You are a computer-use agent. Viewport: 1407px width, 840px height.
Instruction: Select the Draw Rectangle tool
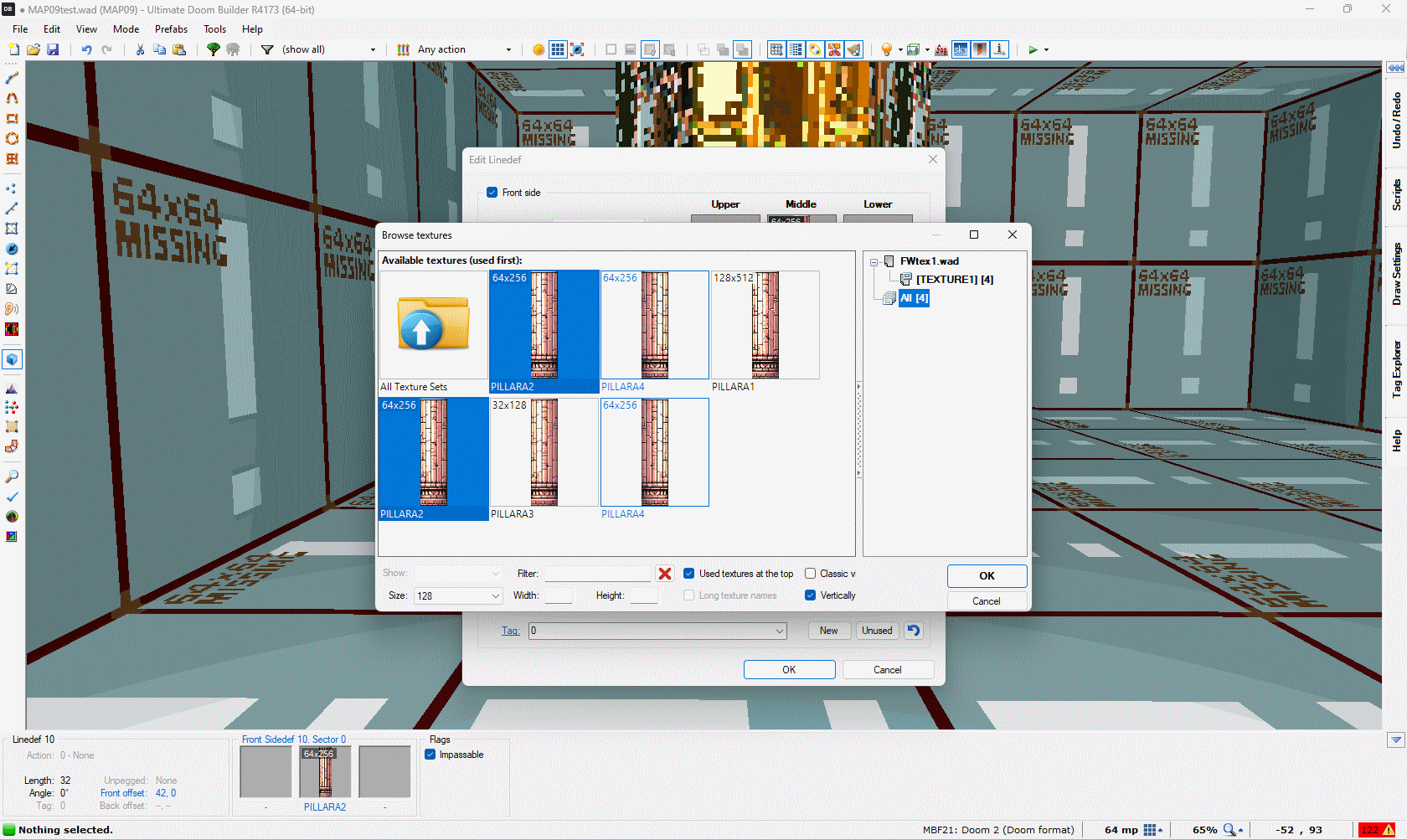[12, 118]
